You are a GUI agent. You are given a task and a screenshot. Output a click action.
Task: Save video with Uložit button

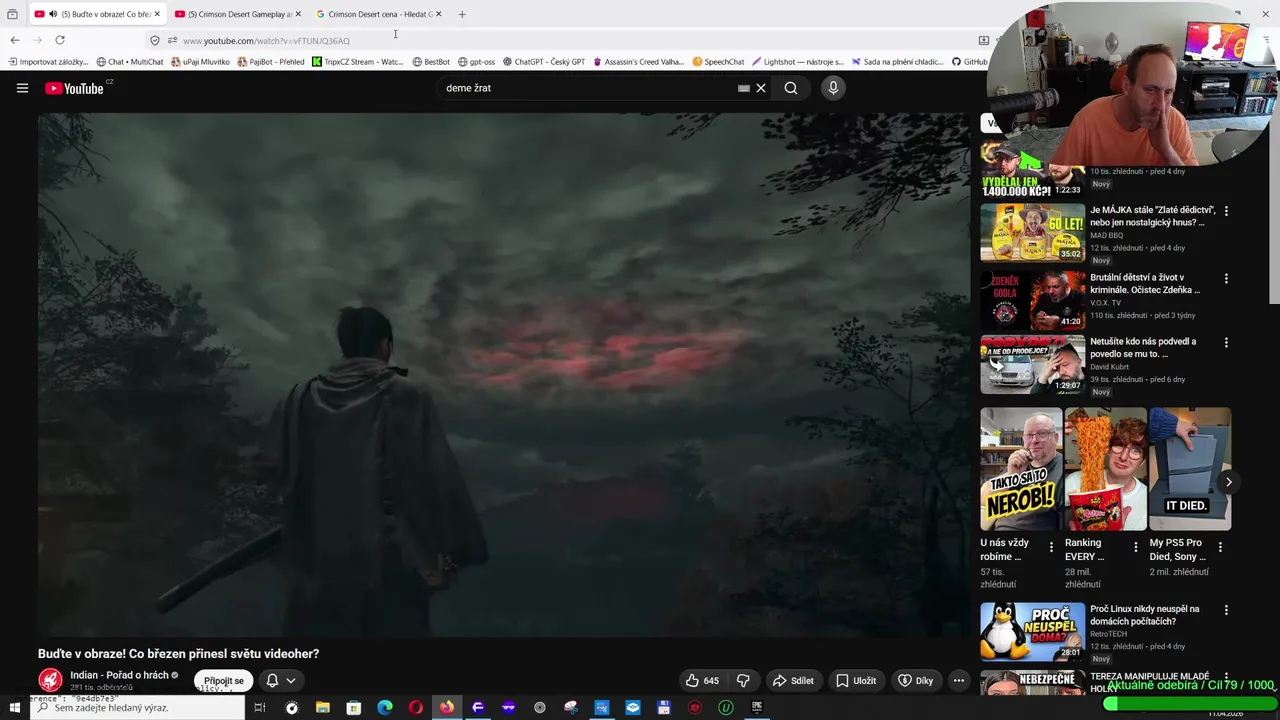[x=856, y=680]
